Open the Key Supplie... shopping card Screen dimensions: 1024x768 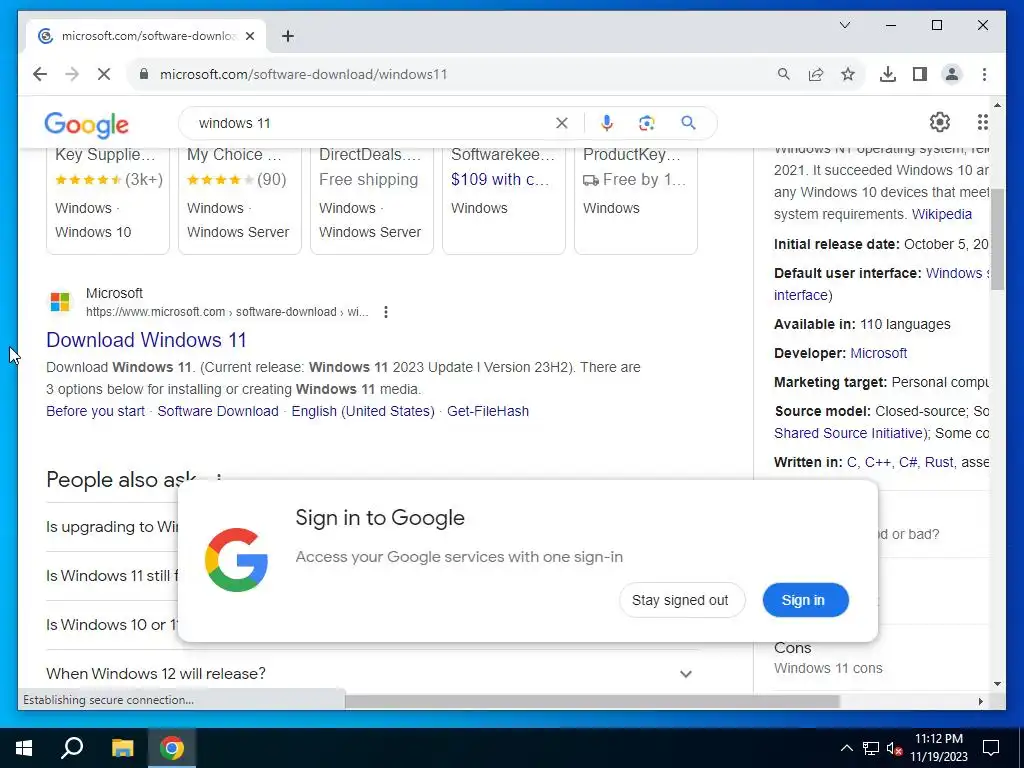[x=108, y=200]
